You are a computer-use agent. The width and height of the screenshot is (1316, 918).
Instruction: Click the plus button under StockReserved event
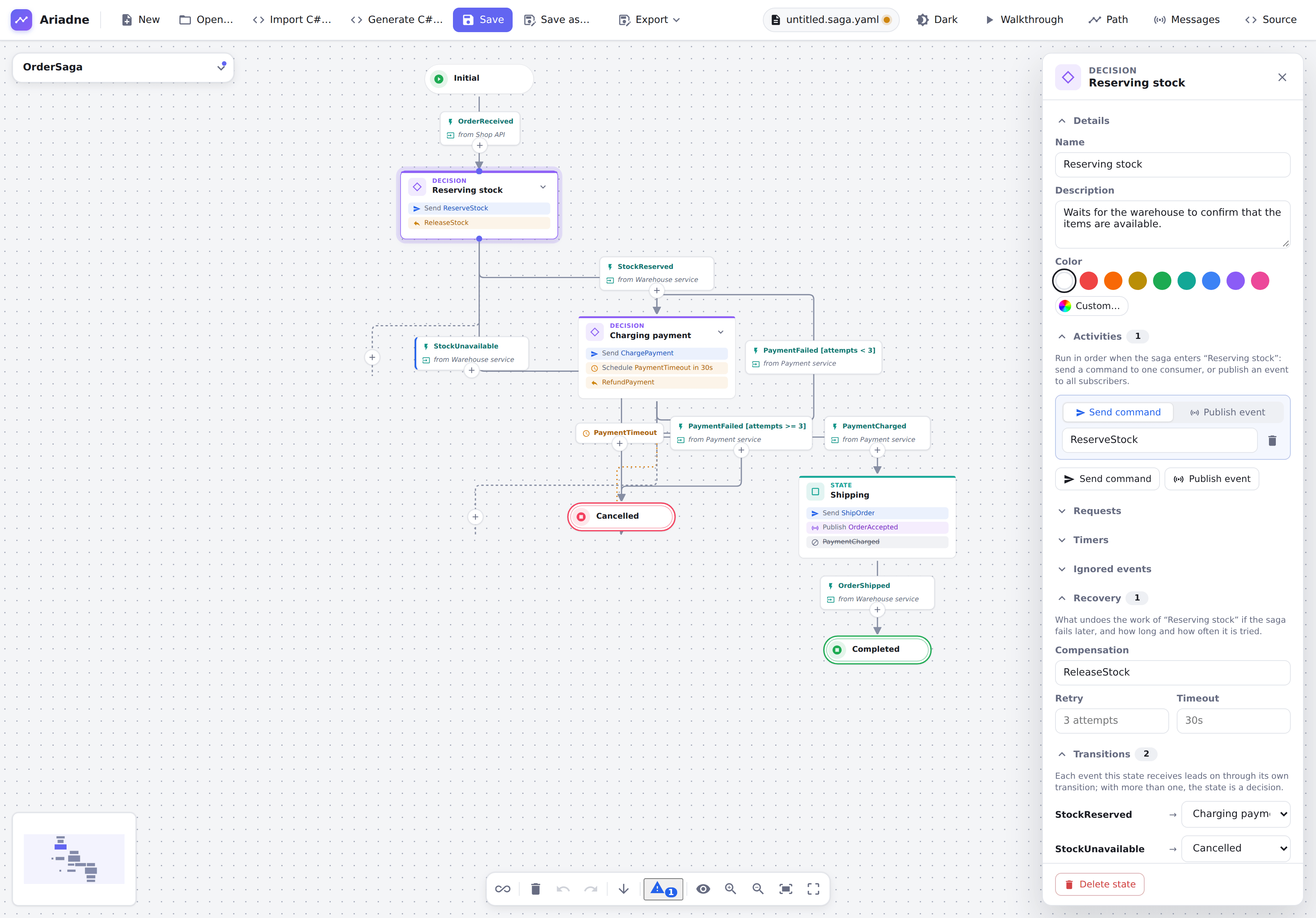click(x=657, y=291)
